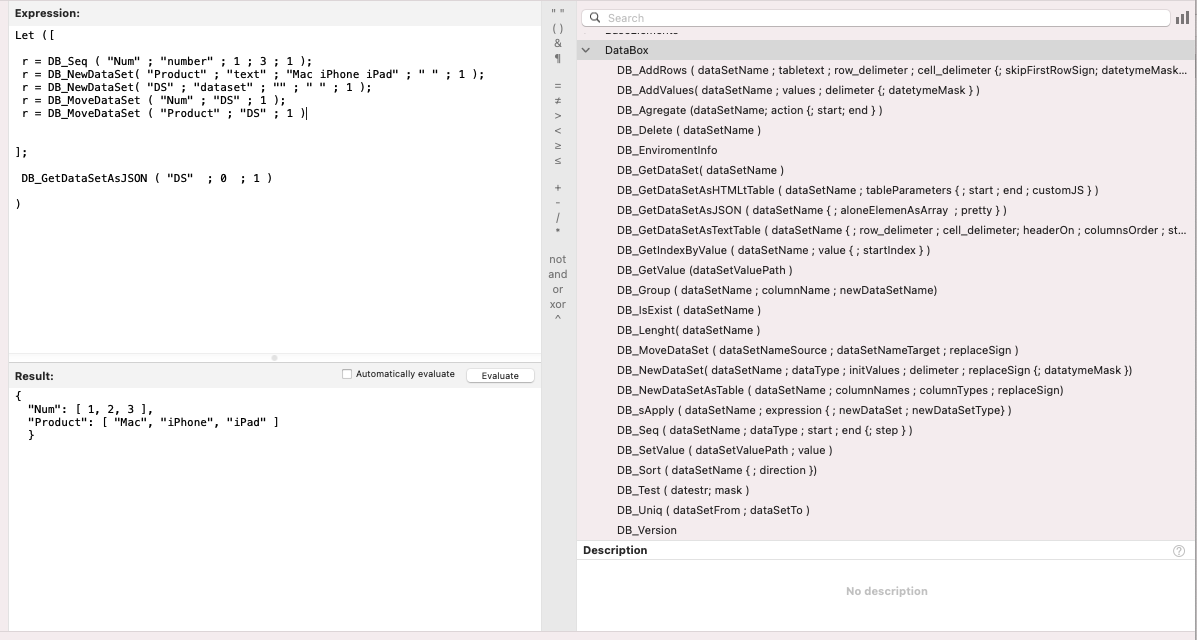Pick the DB_Version function entry
This screenshot has height=640, width=1197.
646,530
